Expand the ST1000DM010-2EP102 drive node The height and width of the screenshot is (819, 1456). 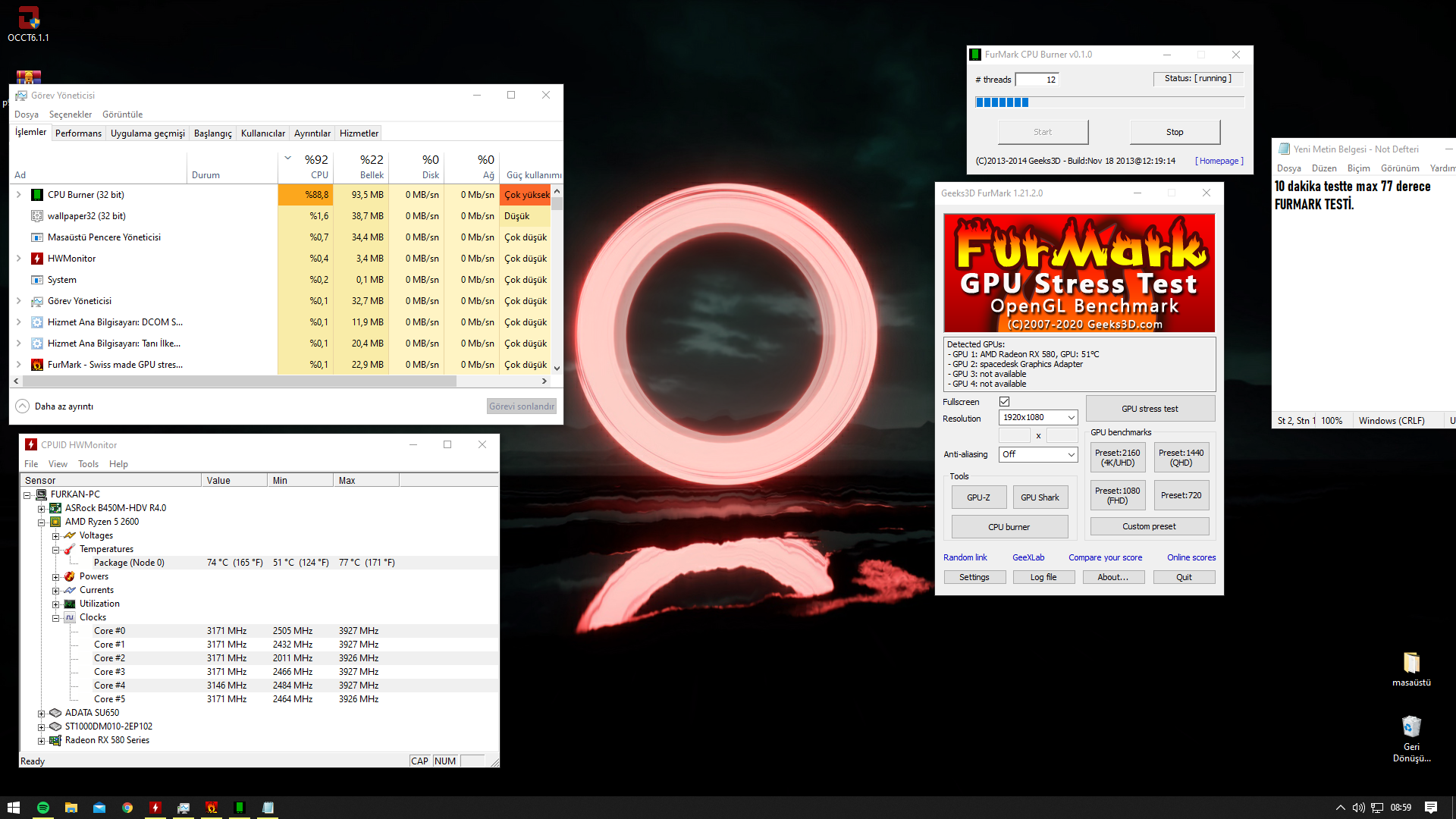41,727
